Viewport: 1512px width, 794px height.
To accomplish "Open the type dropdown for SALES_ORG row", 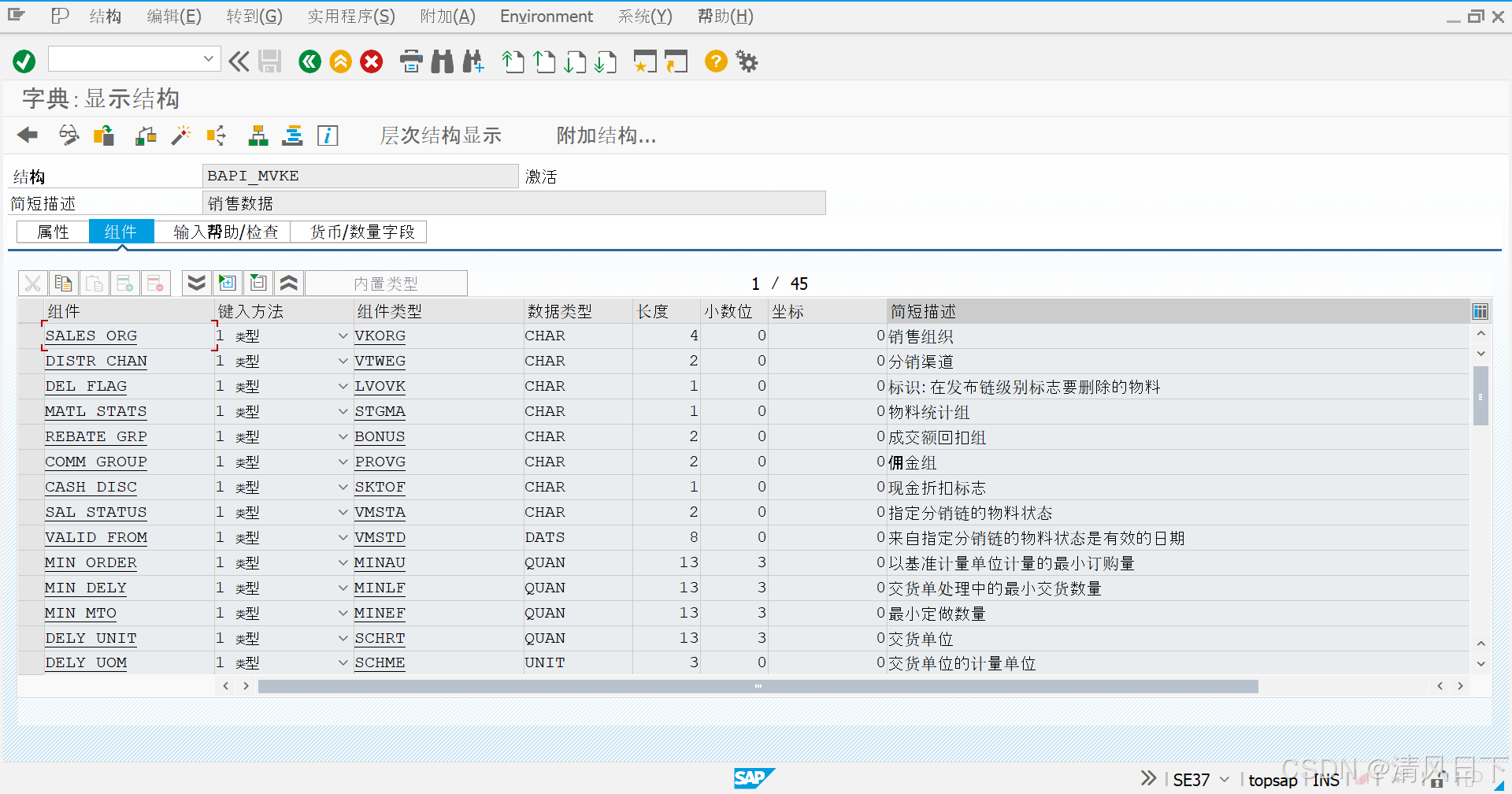I will coord(342,335).
